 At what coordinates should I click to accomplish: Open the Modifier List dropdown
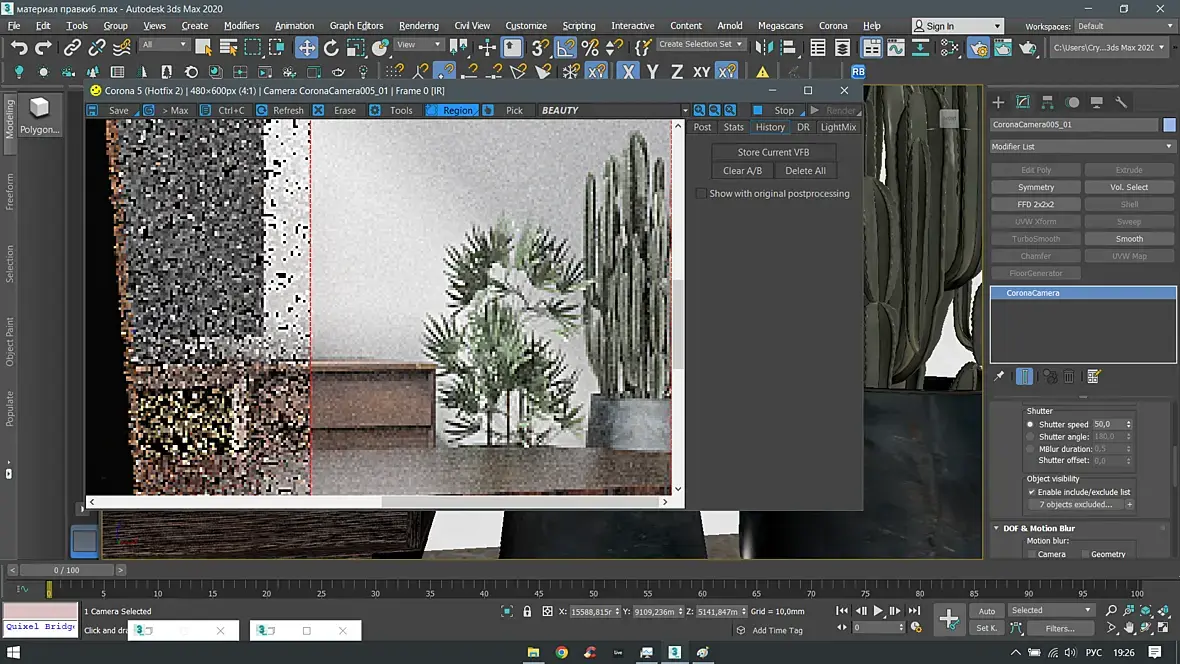coord(1082,146)
